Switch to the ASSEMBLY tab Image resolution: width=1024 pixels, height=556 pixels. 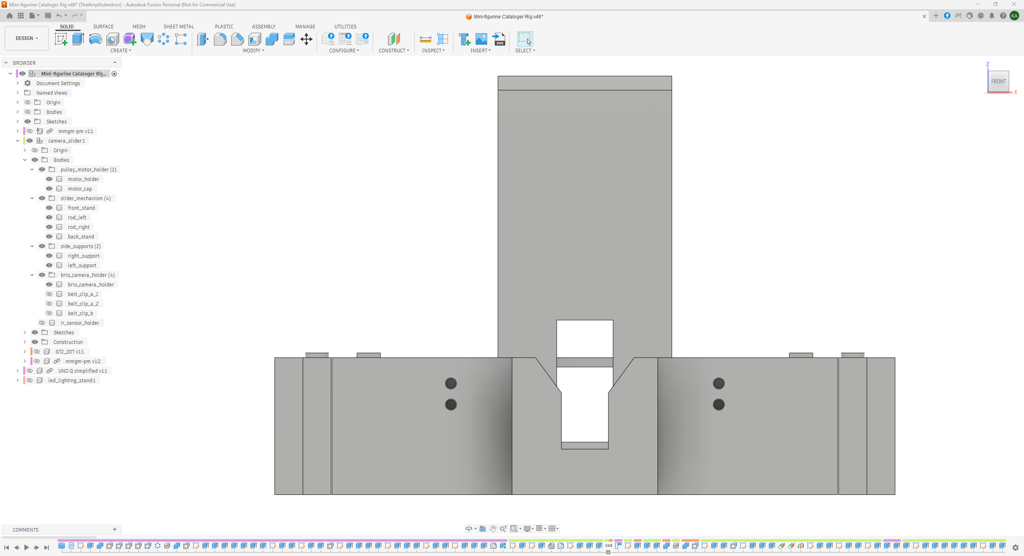[264, 27]
